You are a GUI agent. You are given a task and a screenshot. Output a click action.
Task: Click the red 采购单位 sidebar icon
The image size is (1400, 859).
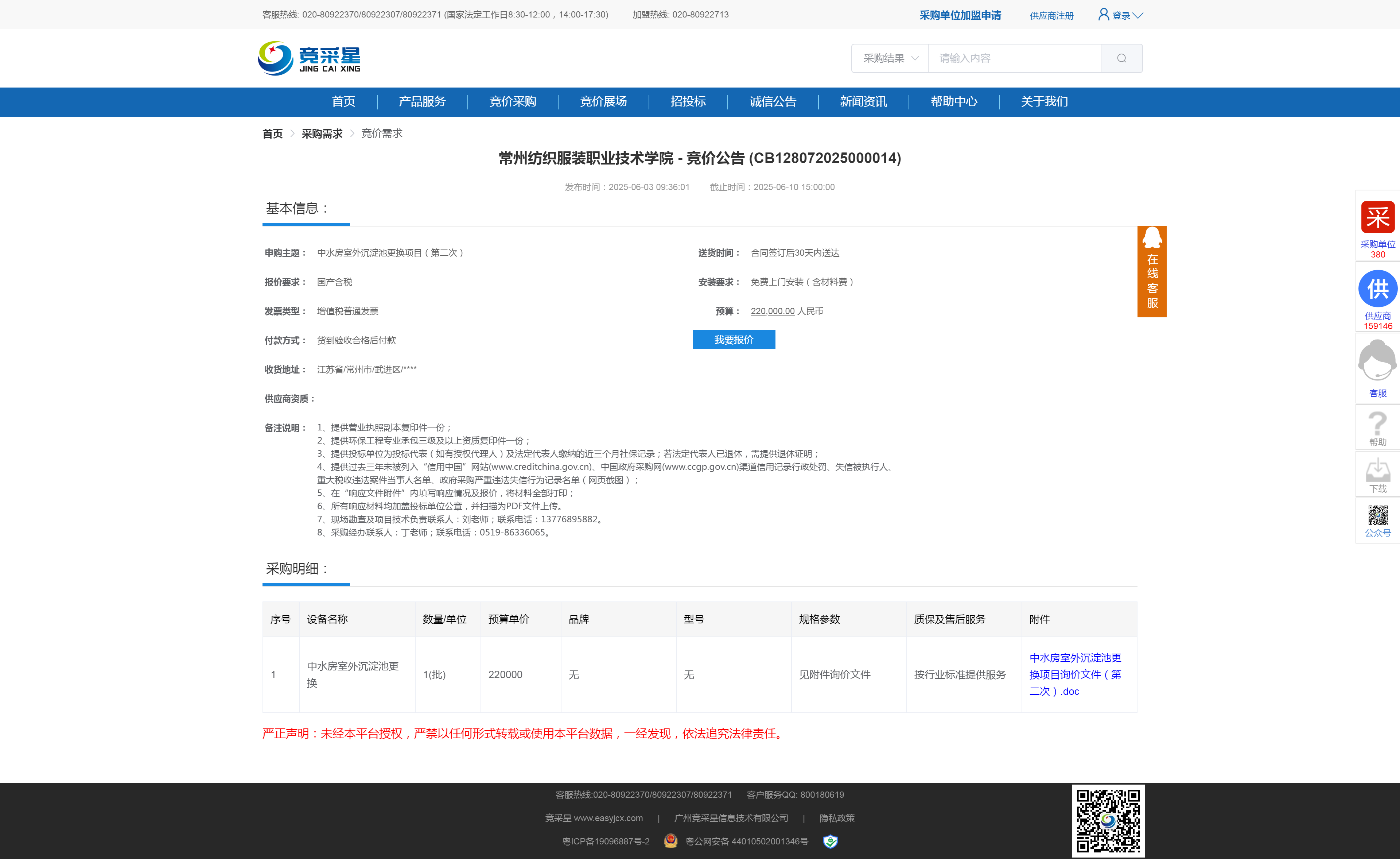[x=1377, y=218]
